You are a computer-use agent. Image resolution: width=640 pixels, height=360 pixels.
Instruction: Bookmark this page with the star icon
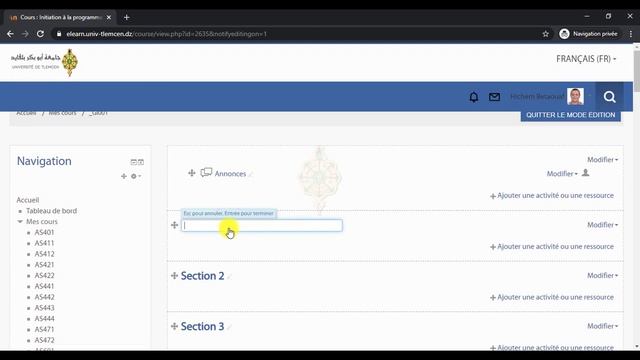point(546,34)
